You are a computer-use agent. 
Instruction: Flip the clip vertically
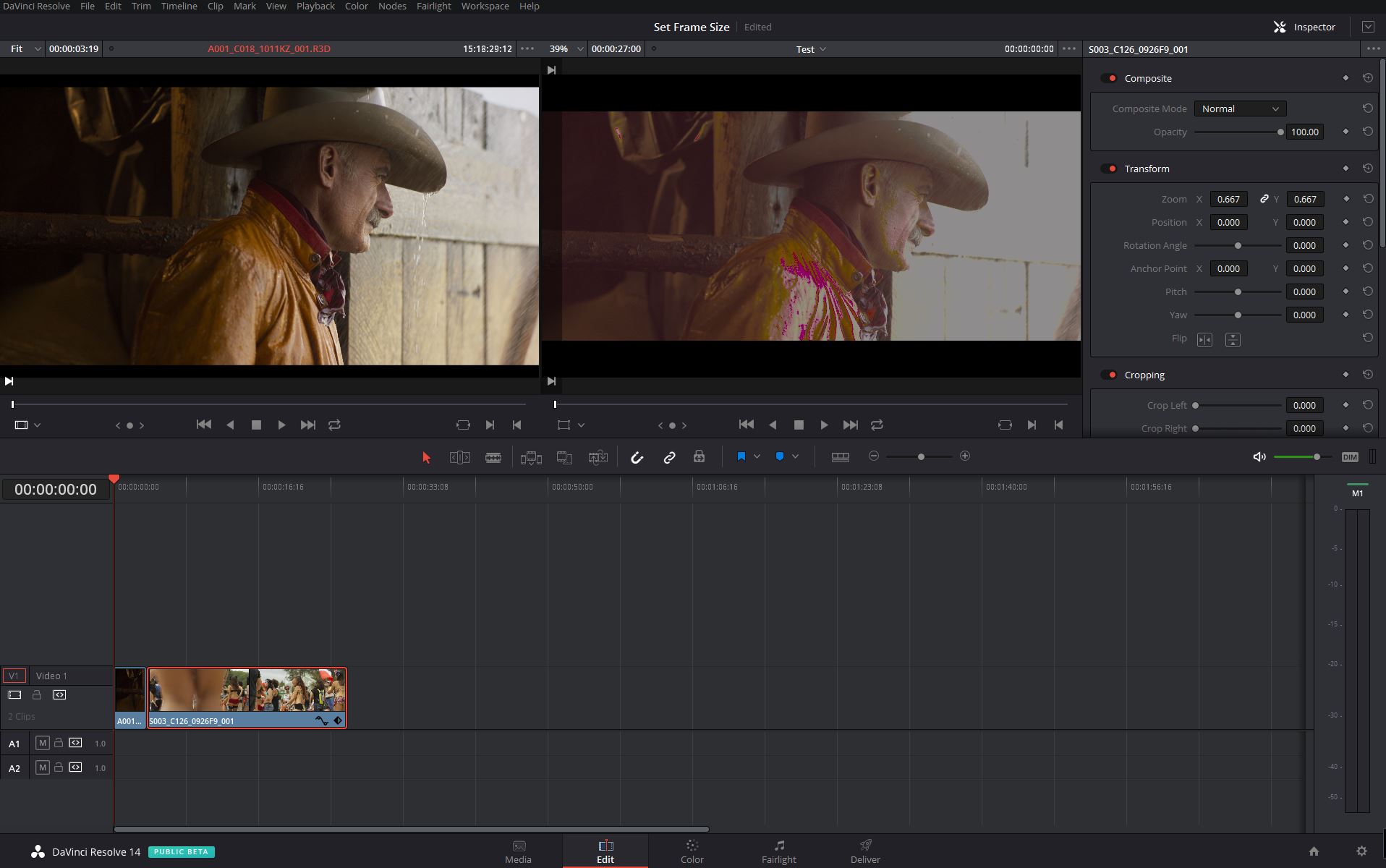1233,339
